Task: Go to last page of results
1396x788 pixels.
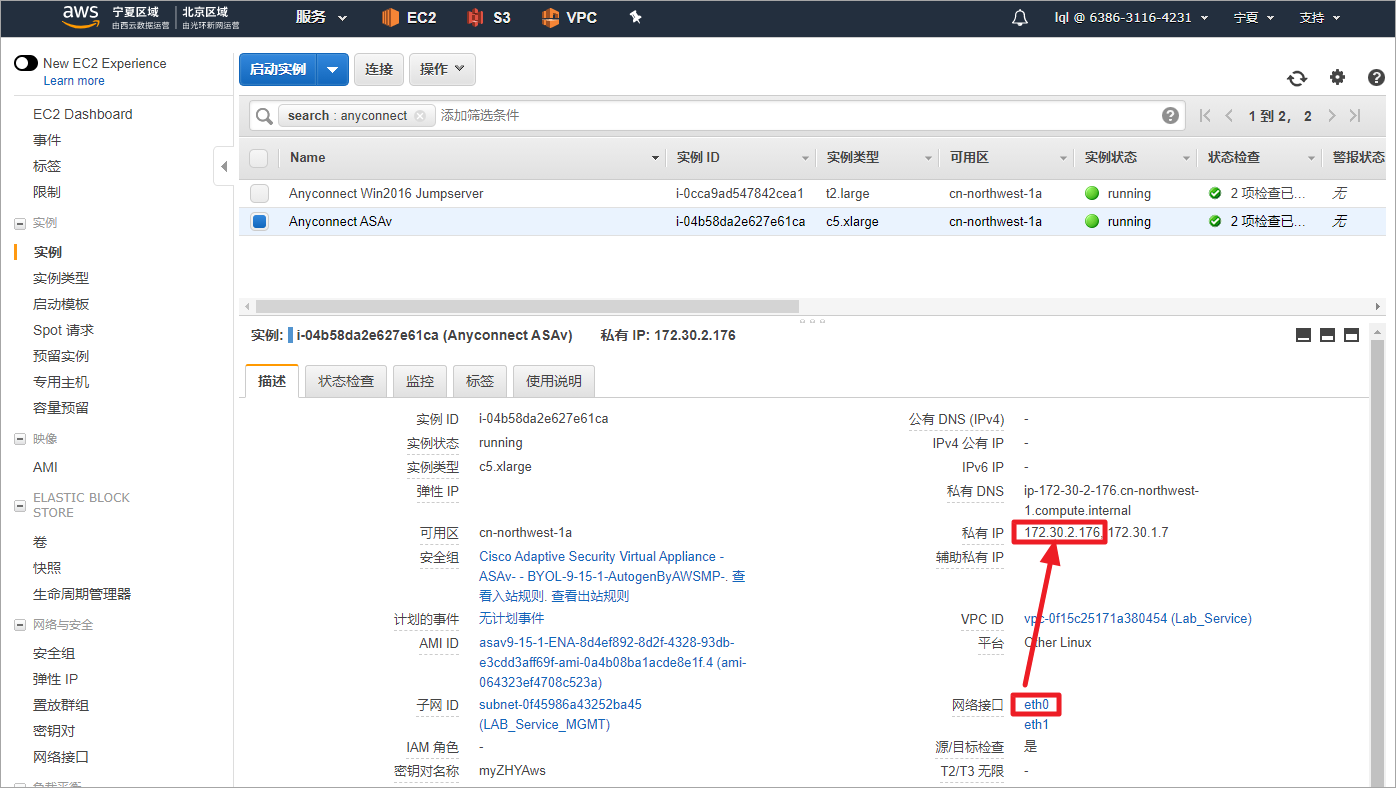Action: tap(1355, 116)
